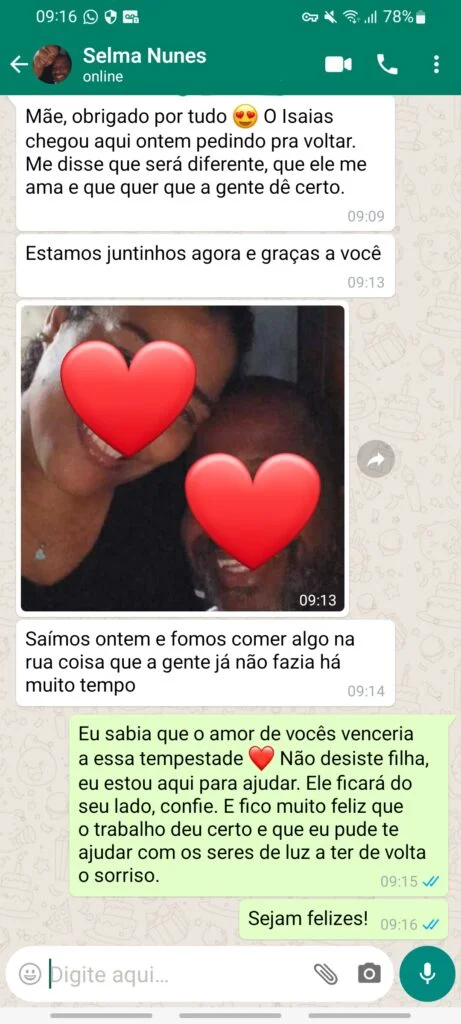Screen dimensions: 461x1024
Task: Select the "Saímos ontem e fomos comer" message
Action: [x=205, y=663]
